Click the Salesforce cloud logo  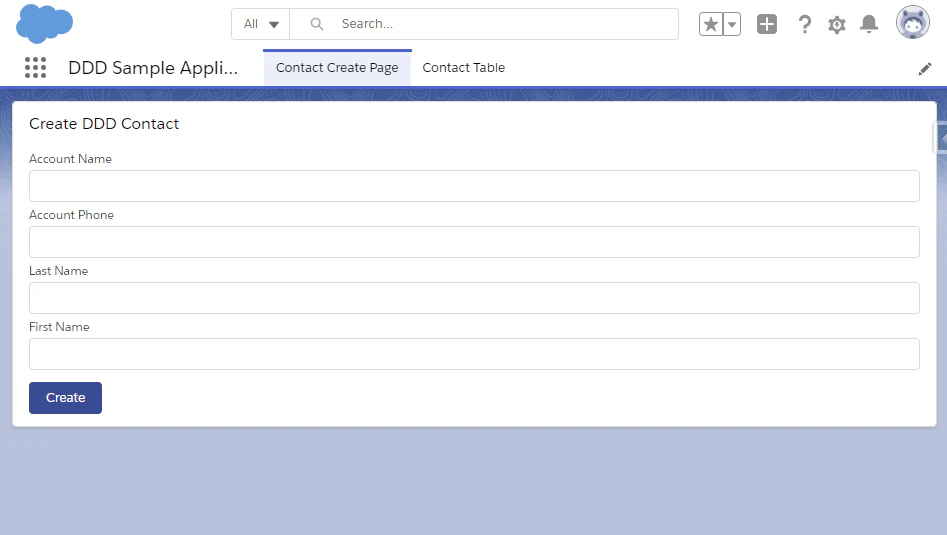click(x=44, y=24)
